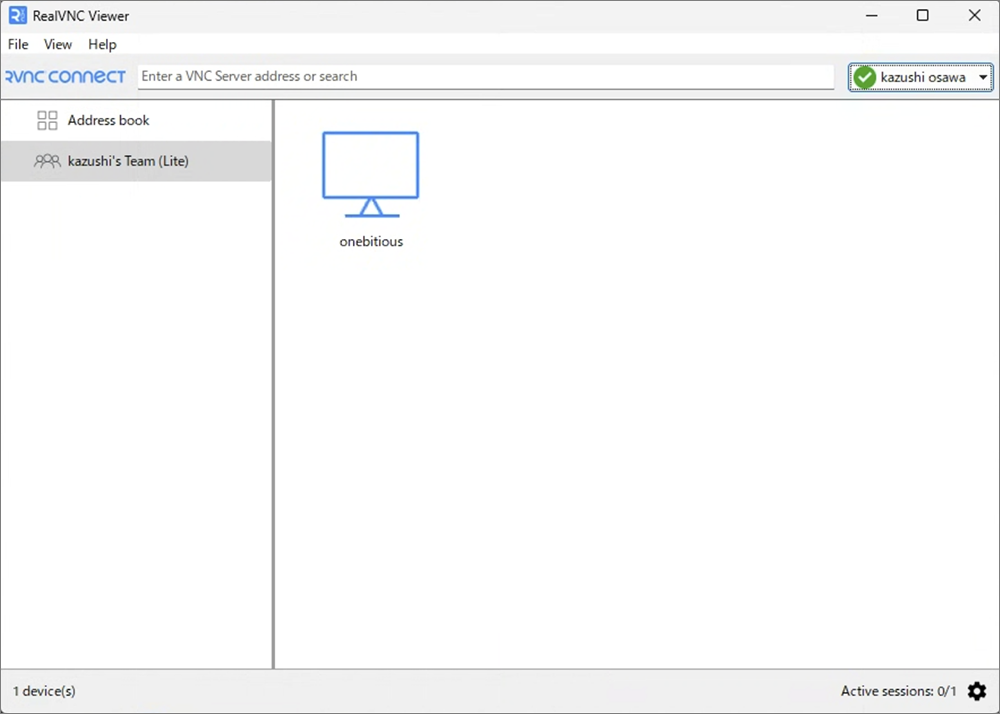
Task: Close the RealVNC Viewer window
Action: (x=974, y=15)
